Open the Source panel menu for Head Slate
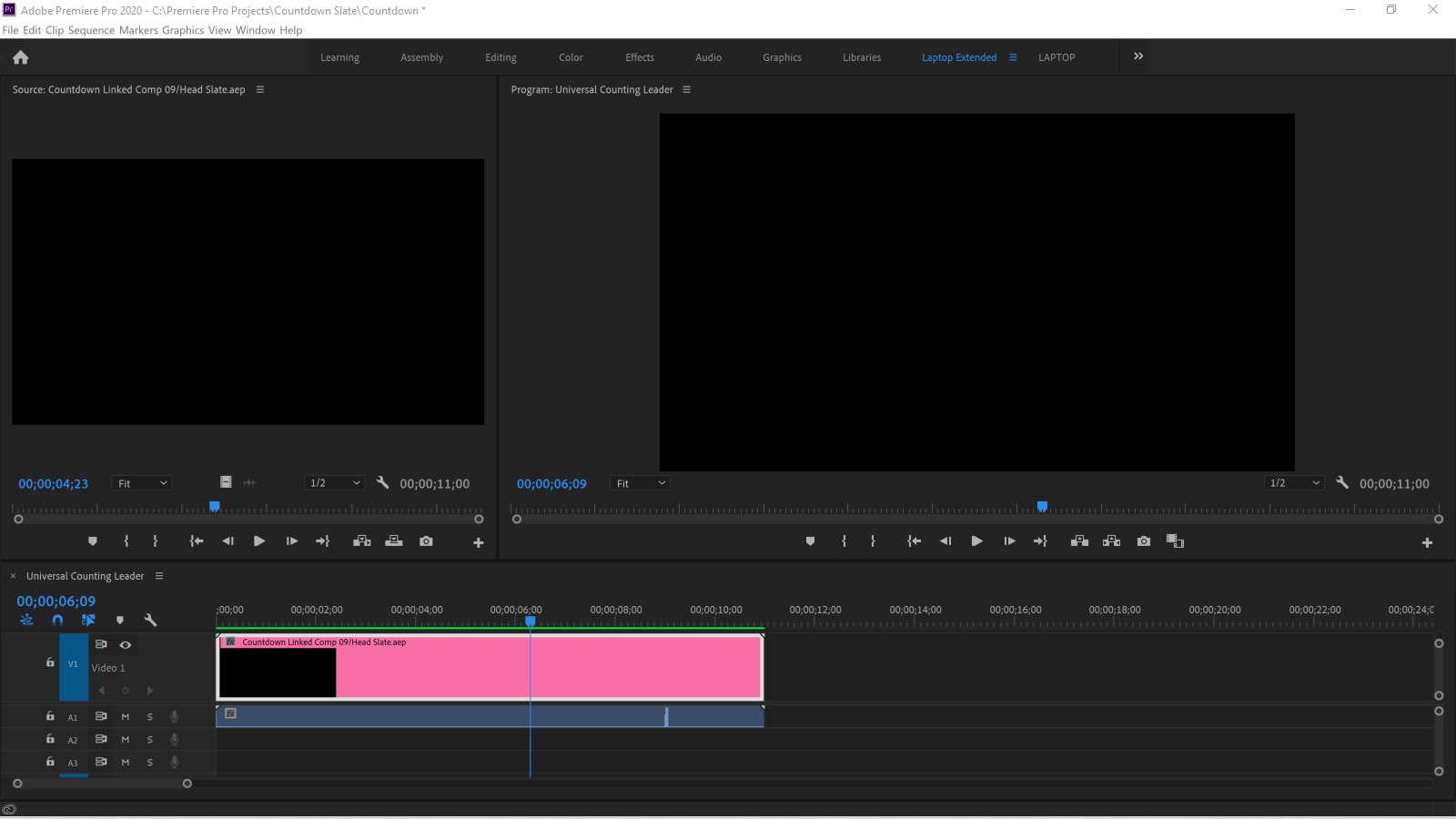Screen dimensions: 1456x819 point(260,89)
